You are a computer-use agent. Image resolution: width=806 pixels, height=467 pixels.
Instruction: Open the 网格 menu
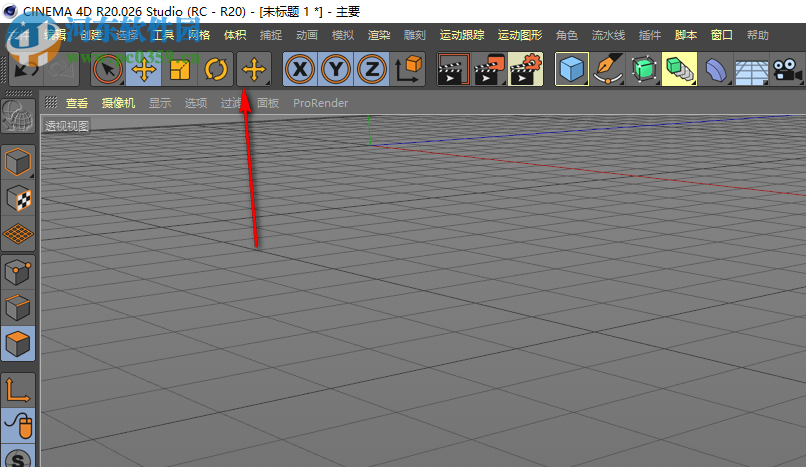199,35
